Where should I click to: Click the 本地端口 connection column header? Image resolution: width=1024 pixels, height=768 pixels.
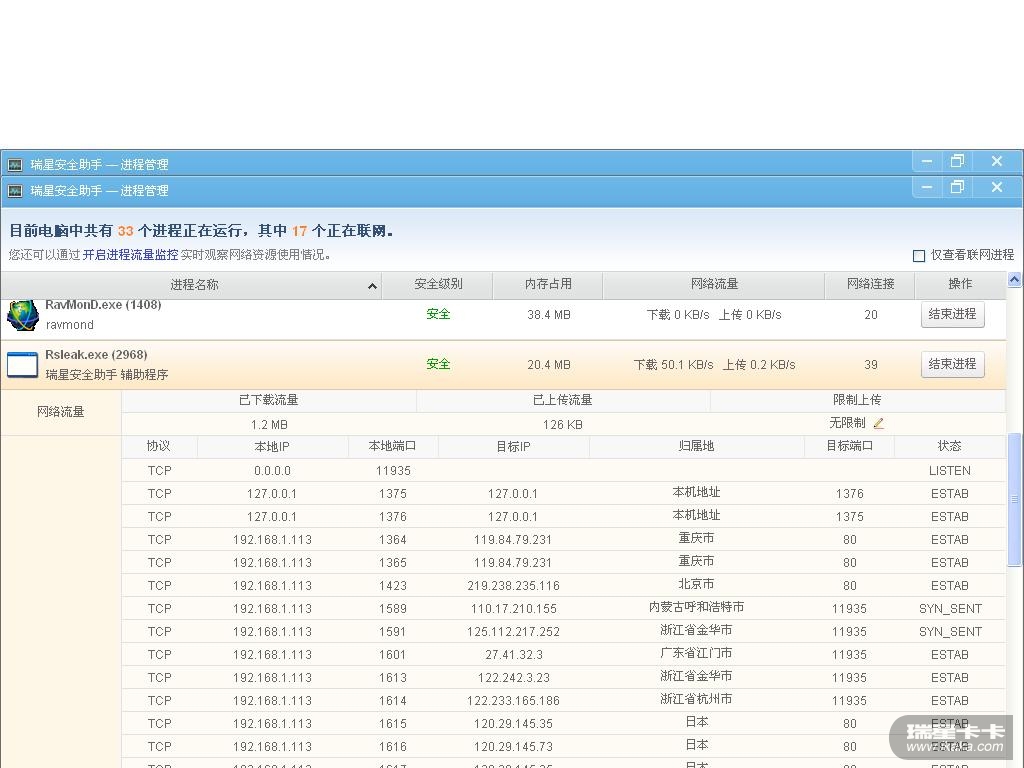392,446
